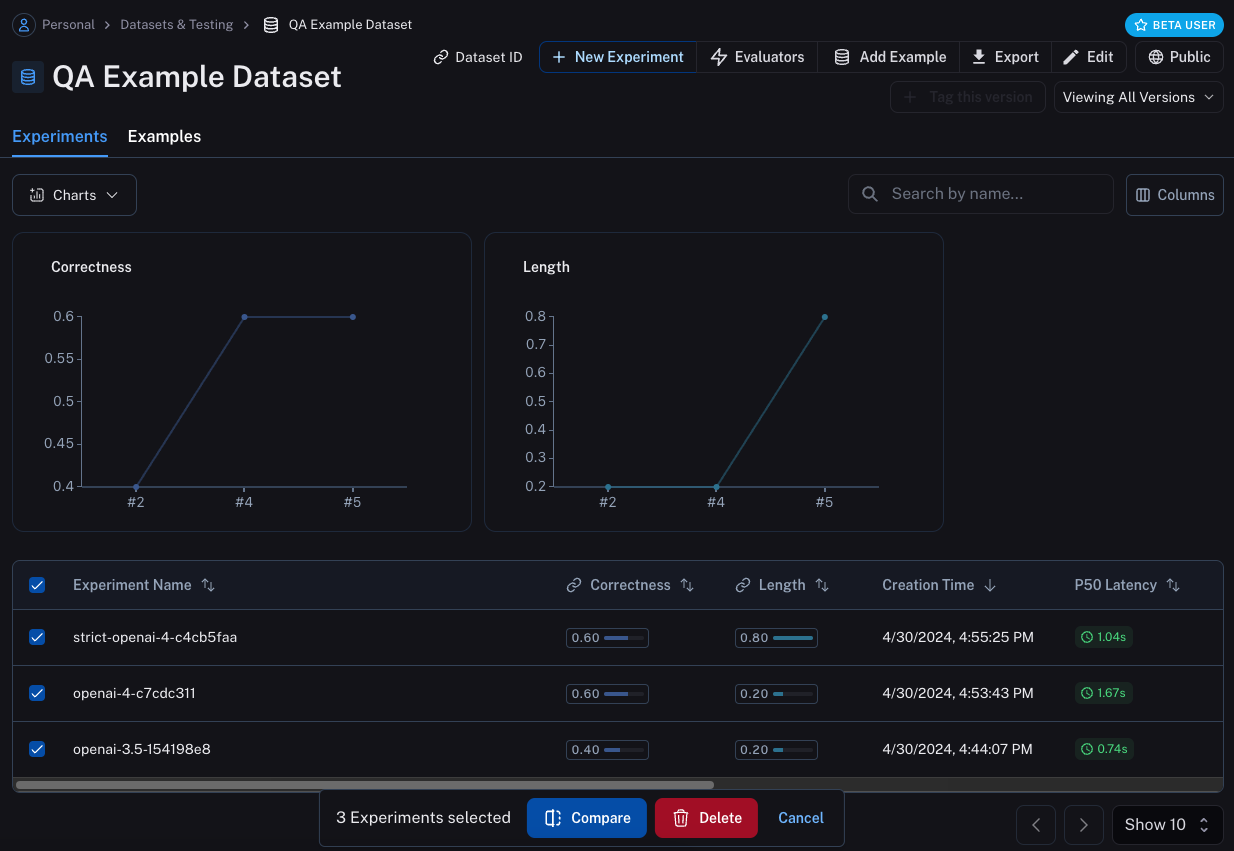Open the Viewing All Versions dropdown

[1138, 97]
